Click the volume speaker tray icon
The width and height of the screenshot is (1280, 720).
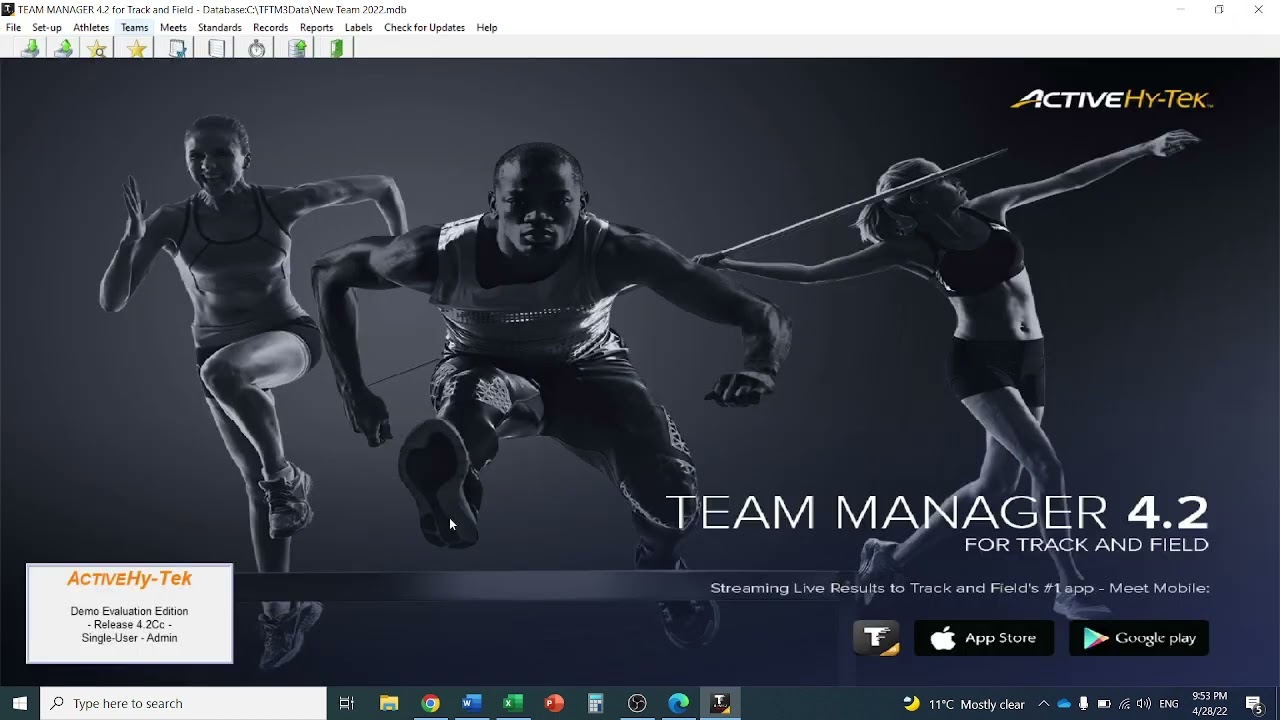[x=1144, y=704]
